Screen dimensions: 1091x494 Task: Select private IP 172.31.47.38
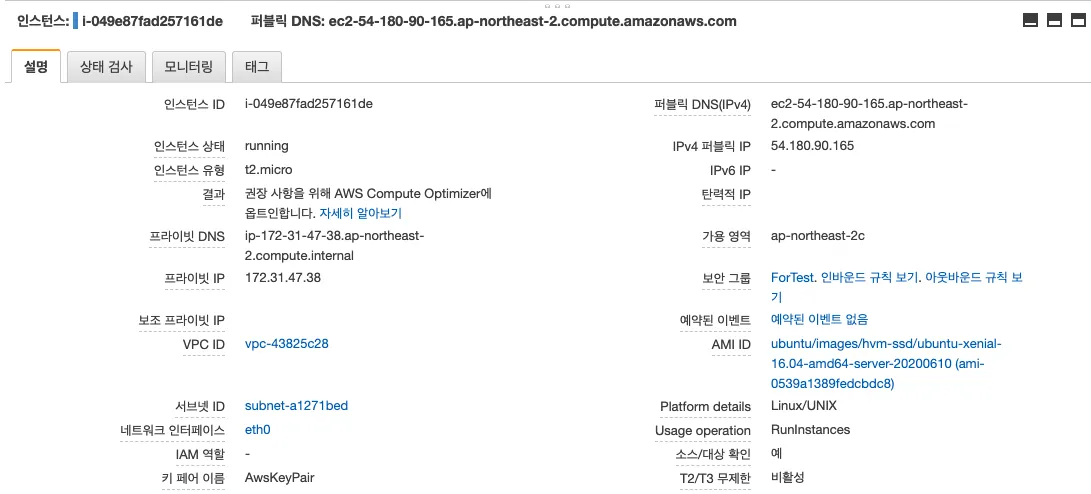coord(282,278)
